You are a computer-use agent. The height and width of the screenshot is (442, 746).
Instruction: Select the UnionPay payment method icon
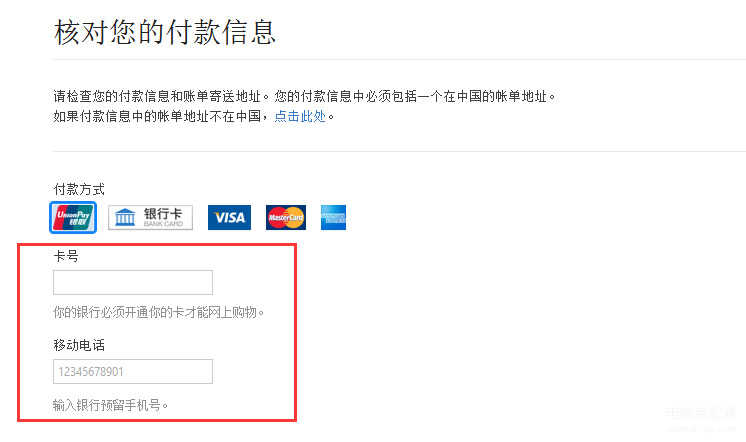tap(73, 217)
